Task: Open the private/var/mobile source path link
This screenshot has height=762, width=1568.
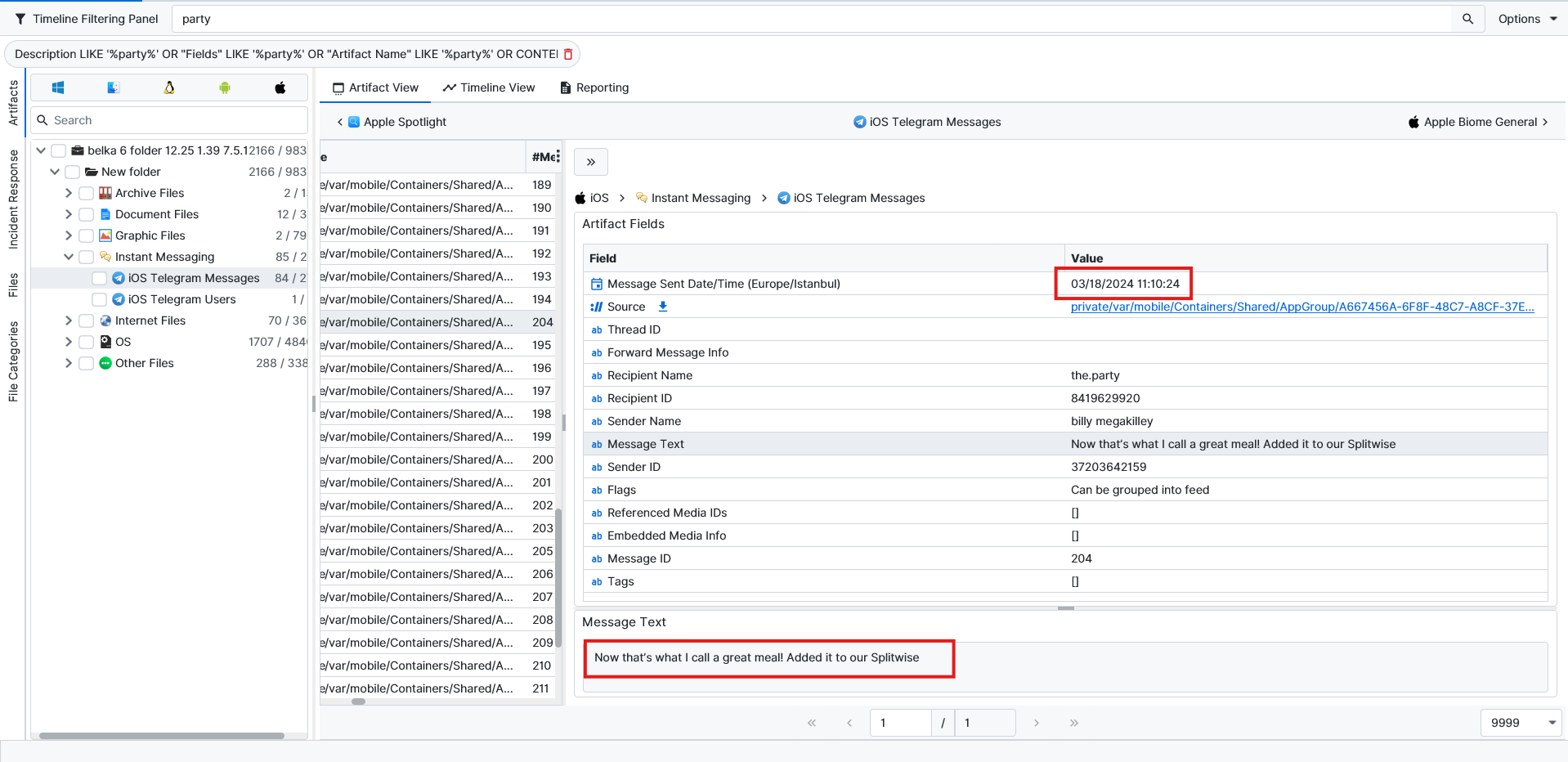Action: tap(1301, 307)
